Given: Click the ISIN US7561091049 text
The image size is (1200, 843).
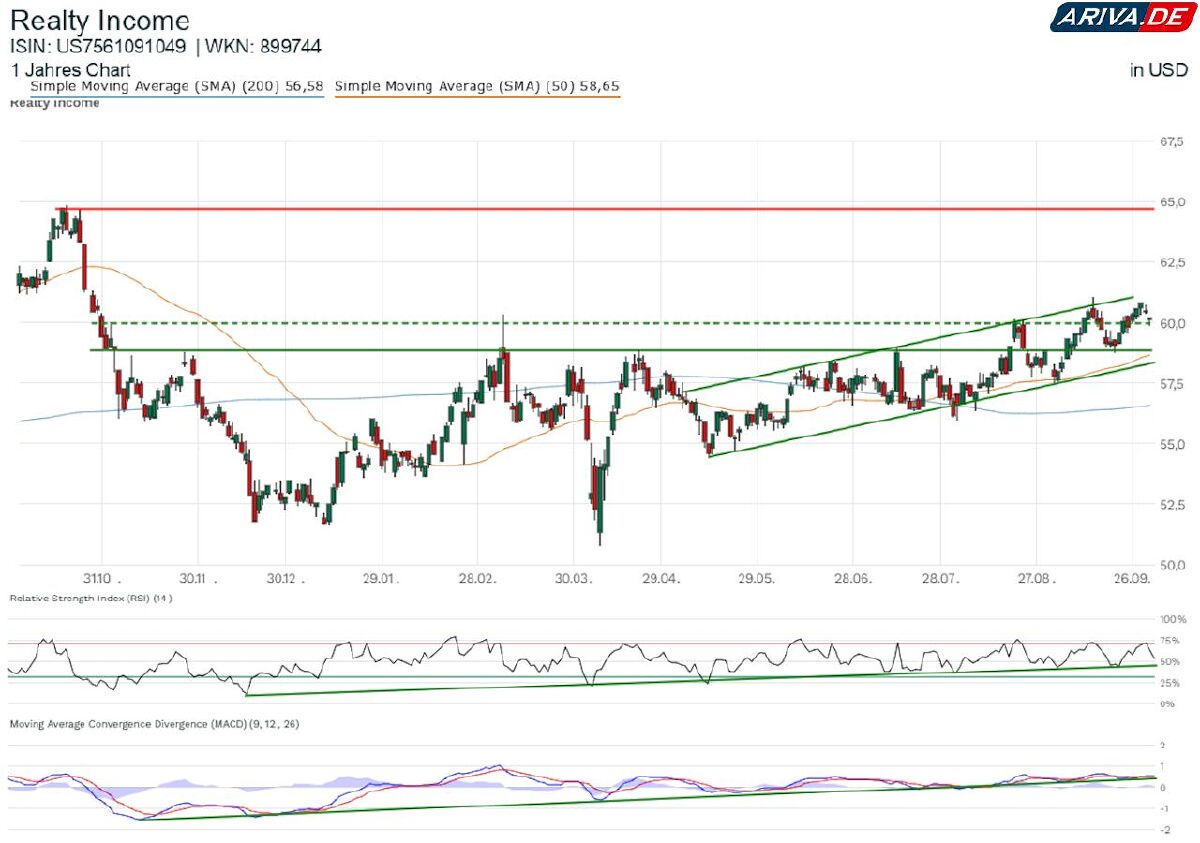Looking at the screenshot, I should pyautogui.click(x=98, y=46).
